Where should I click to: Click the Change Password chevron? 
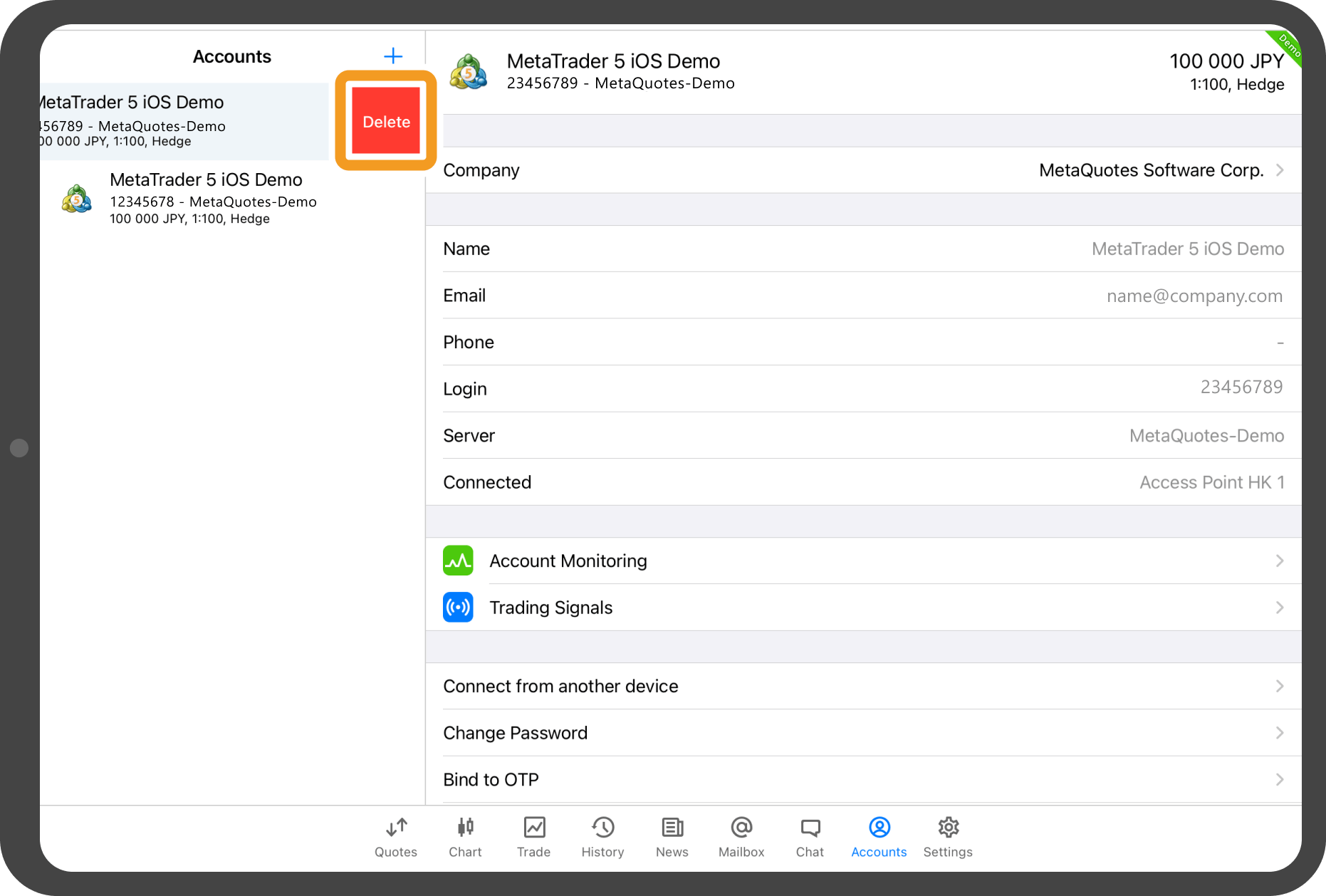click(x=1280, y=733)
